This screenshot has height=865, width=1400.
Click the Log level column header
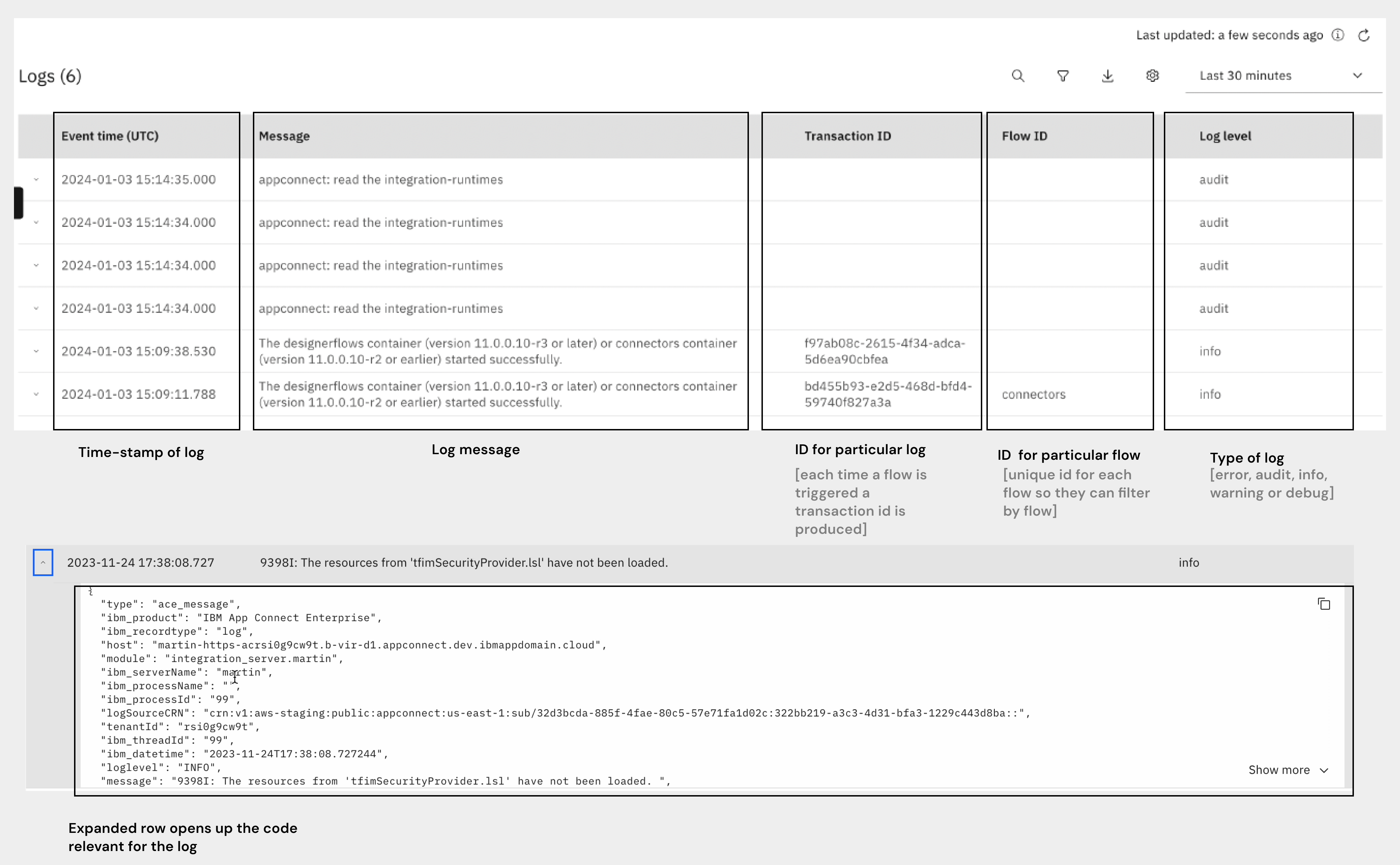[x=1225, y=136]
